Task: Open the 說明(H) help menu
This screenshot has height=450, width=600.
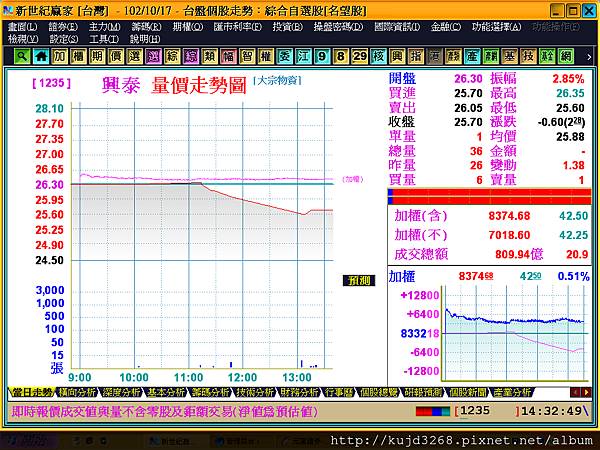Action: (x=145, y=39)
